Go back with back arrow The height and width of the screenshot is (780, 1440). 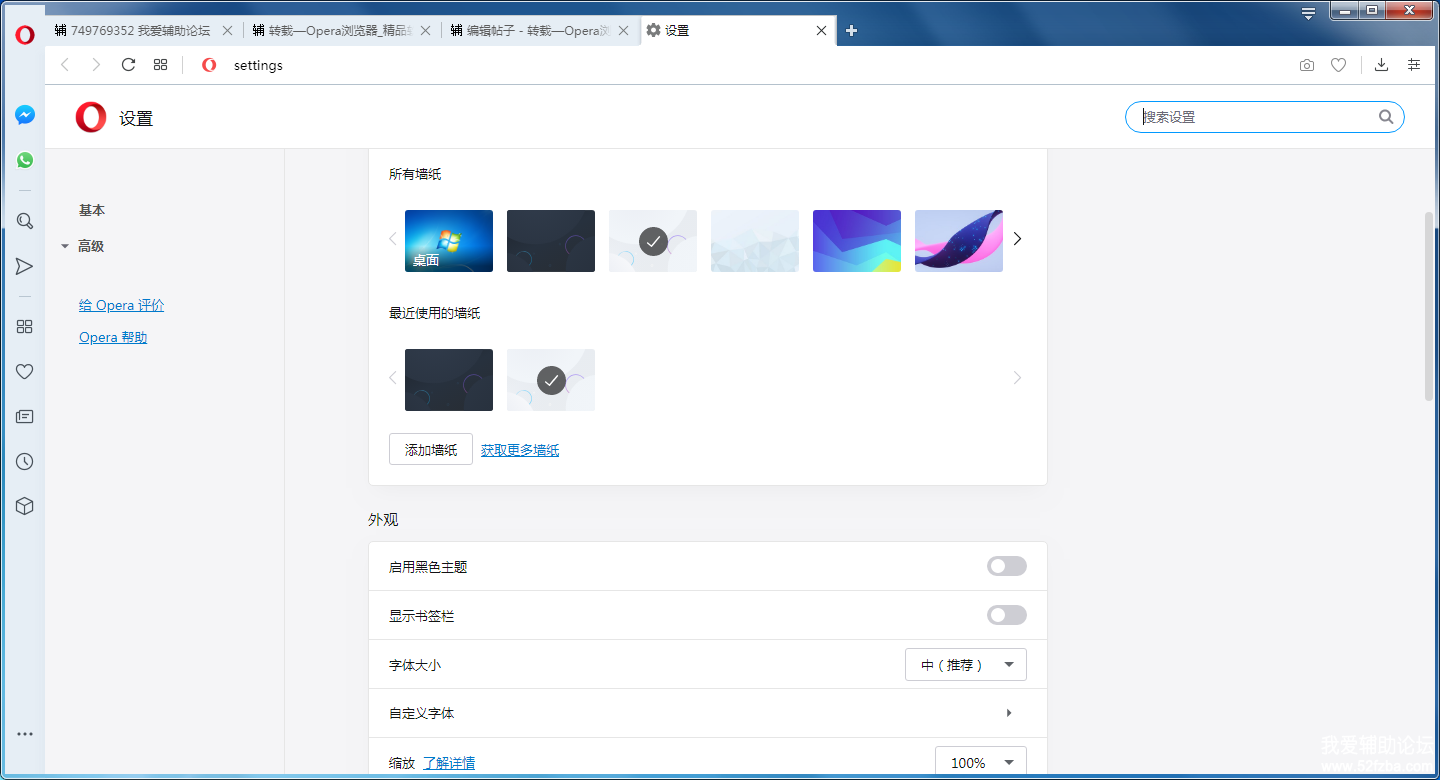65,65
